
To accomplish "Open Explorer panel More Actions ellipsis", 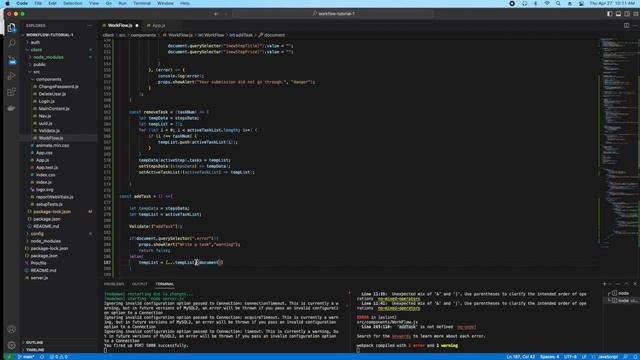I will [x=90, y=25].
